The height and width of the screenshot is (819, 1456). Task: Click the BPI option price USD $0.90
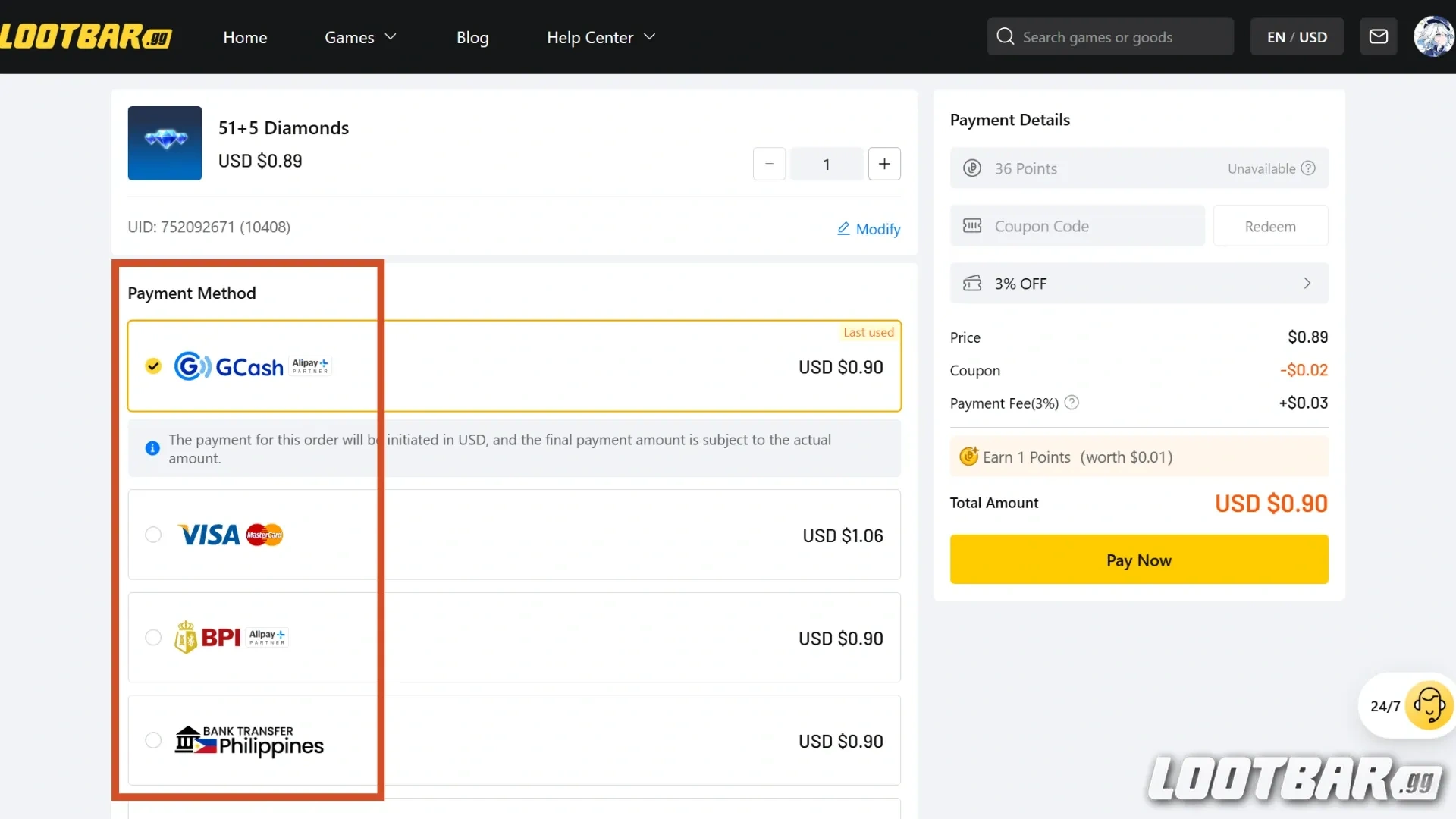tap(840, 639)
